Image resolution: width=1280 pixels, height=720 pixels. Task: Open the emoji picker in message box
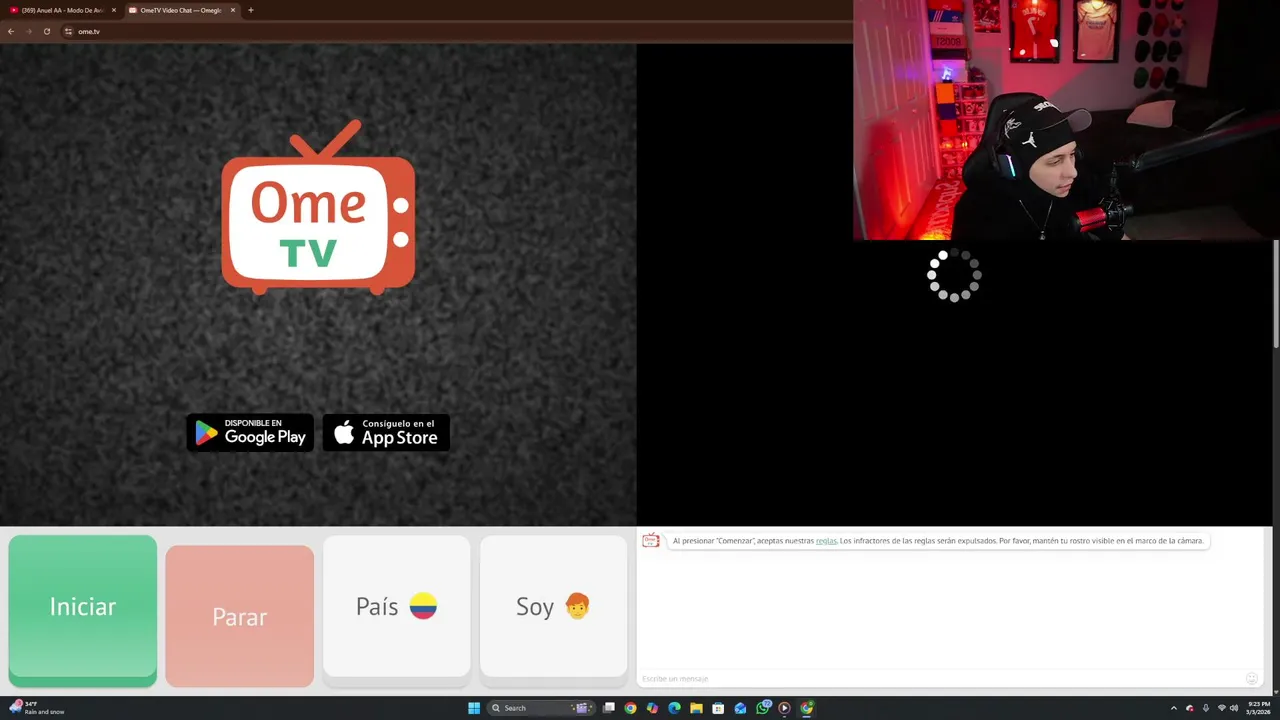(1252, 679)
